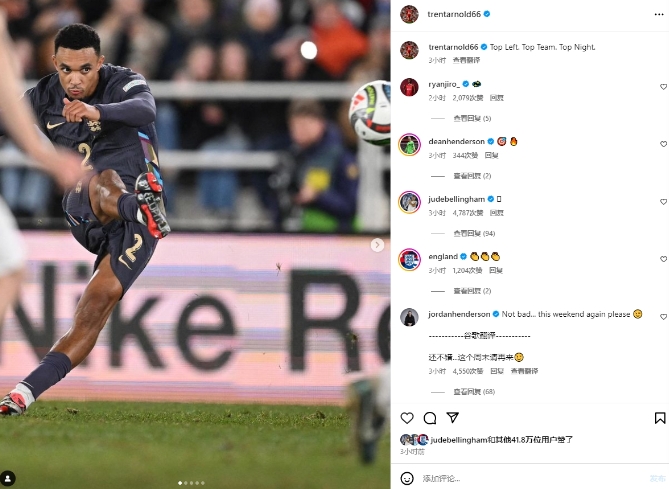Expand the 5 replies under ryanjiro_
This screenshot has width=669, height=489.
coord(472,118)
